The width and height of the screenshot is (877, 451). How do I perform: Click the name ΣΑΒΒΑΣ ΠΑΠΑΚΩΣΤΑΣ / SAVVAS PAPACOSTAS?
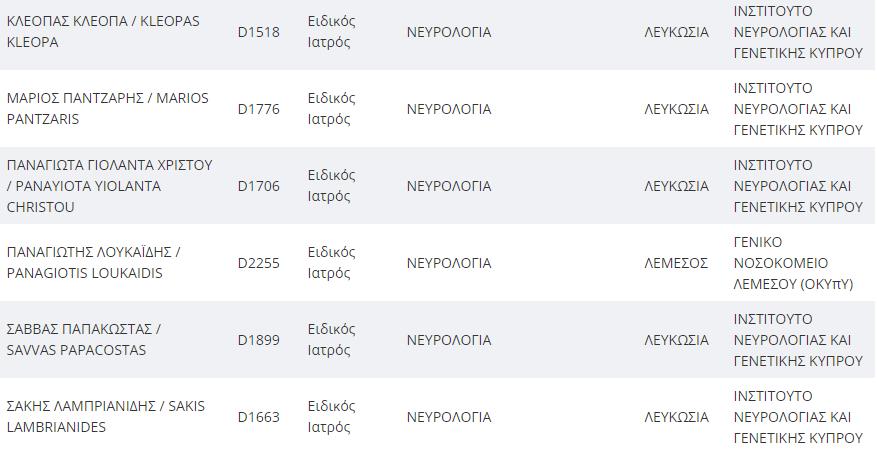pyautogui.click(x=83, y=340)
